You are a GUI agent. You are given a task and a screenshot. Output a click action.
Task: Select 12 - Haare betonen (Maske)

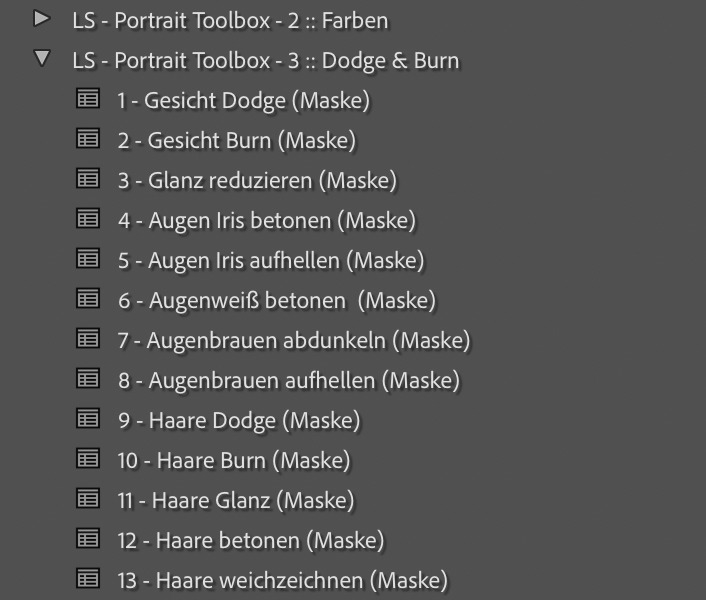[x=250, y=540]
